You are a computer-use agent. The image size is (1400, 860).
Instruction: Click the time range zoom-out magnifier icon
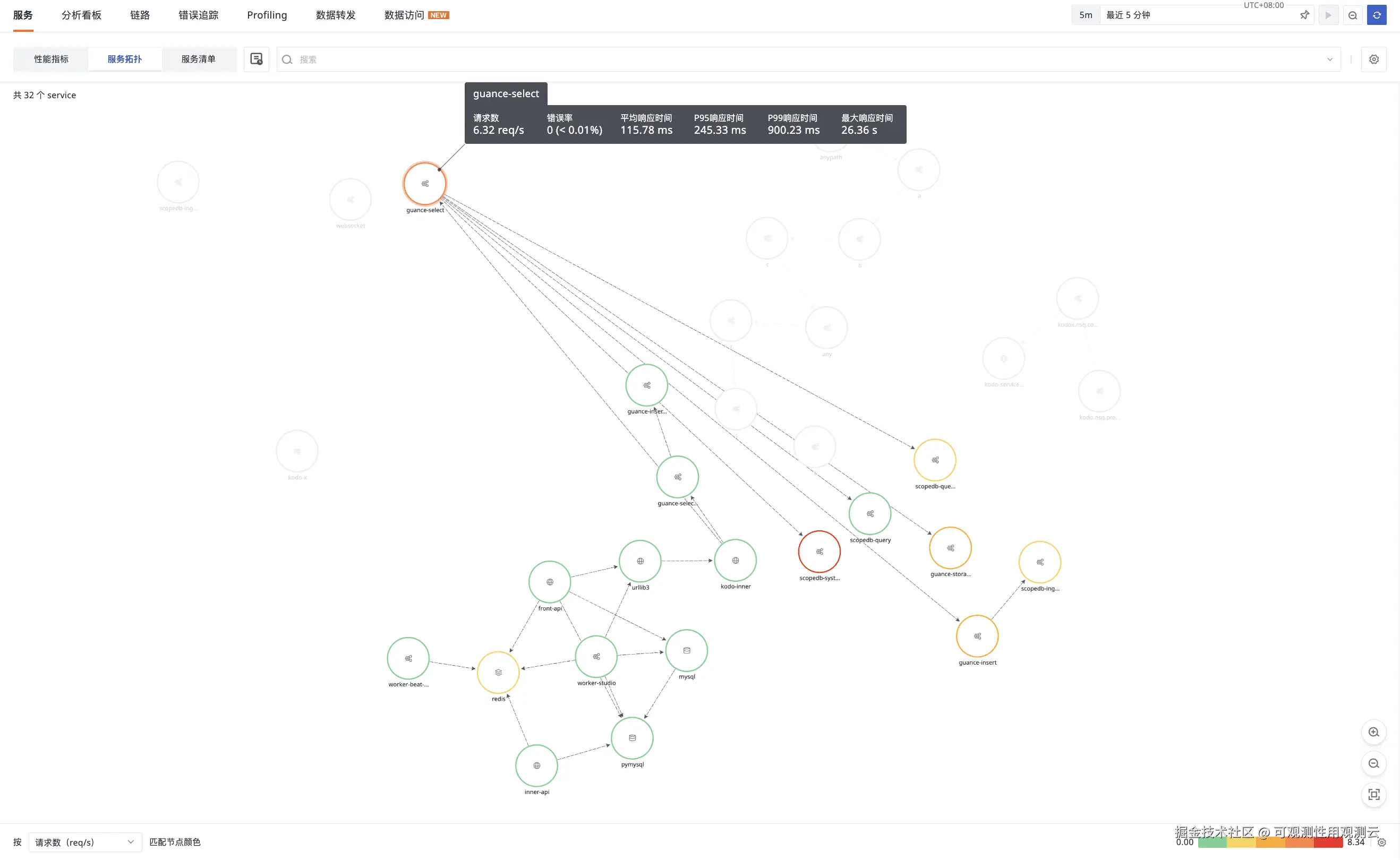[1352, 15]
